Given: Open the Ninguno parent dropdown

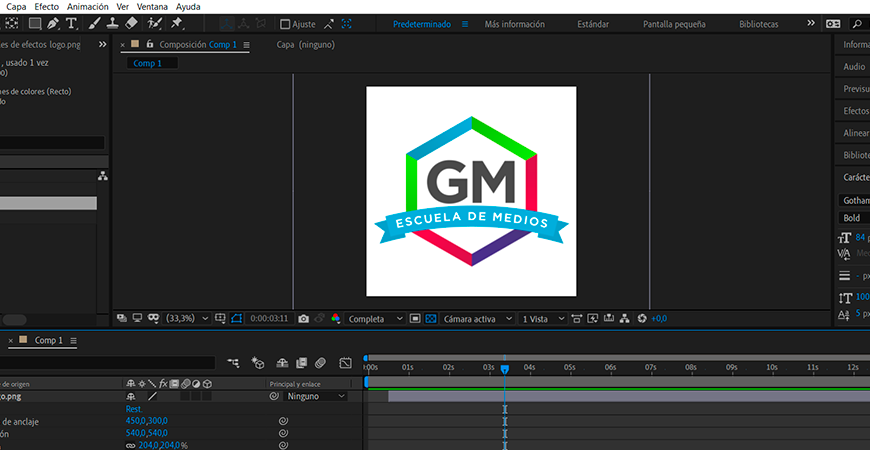Looking at the screenshot, I should (315, 396).
